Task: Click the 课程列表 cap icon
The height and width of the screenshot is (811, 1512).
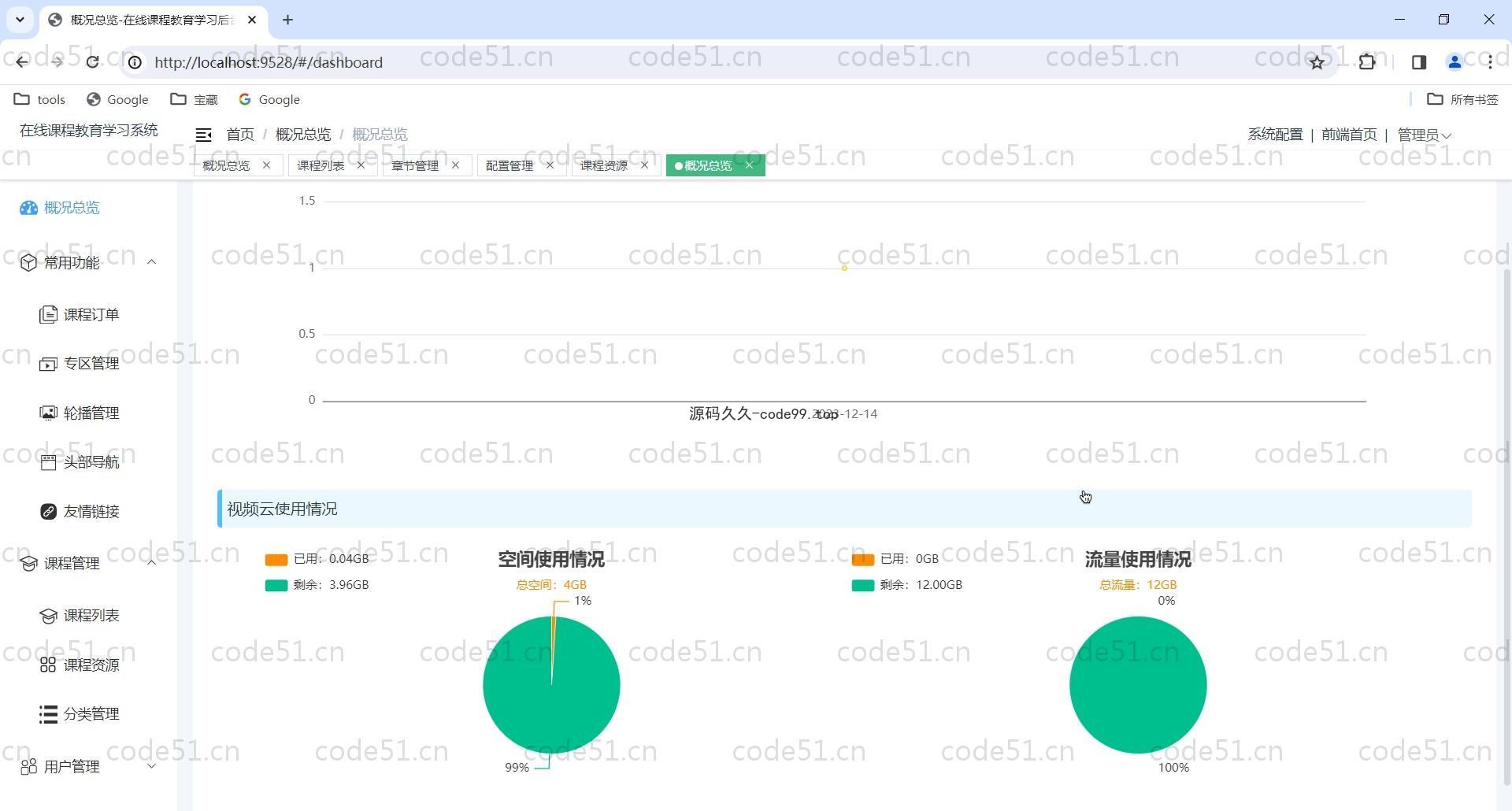Action: (x=48, y=616)
